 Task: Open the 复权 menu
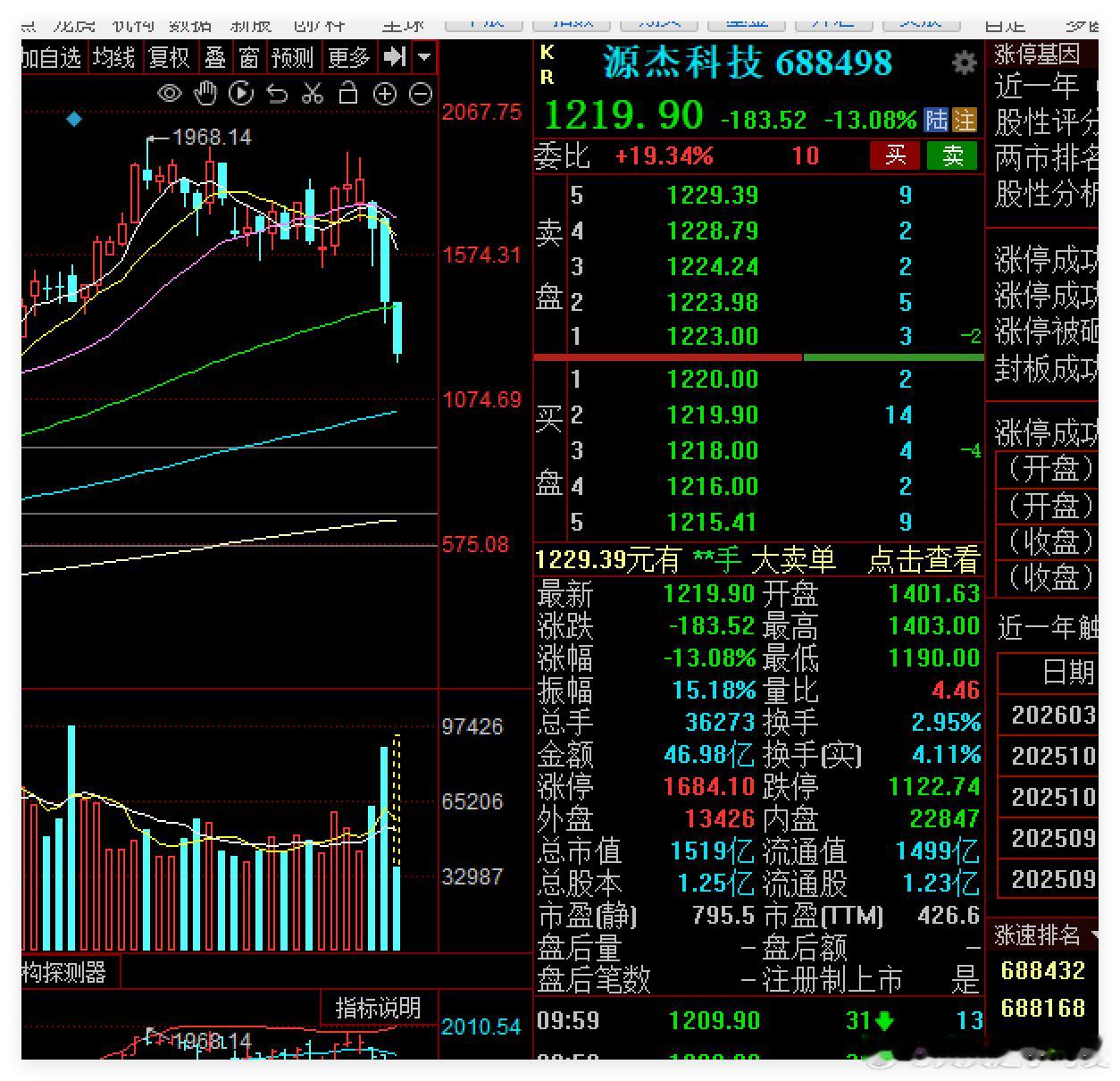click(x=170, y=58)
